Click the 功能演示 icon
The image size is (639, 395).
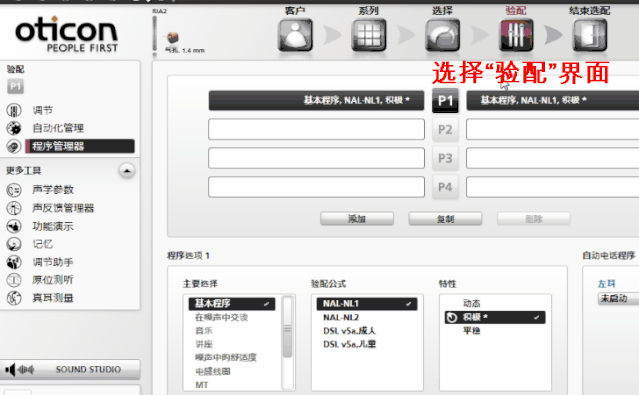pos(14,226)
